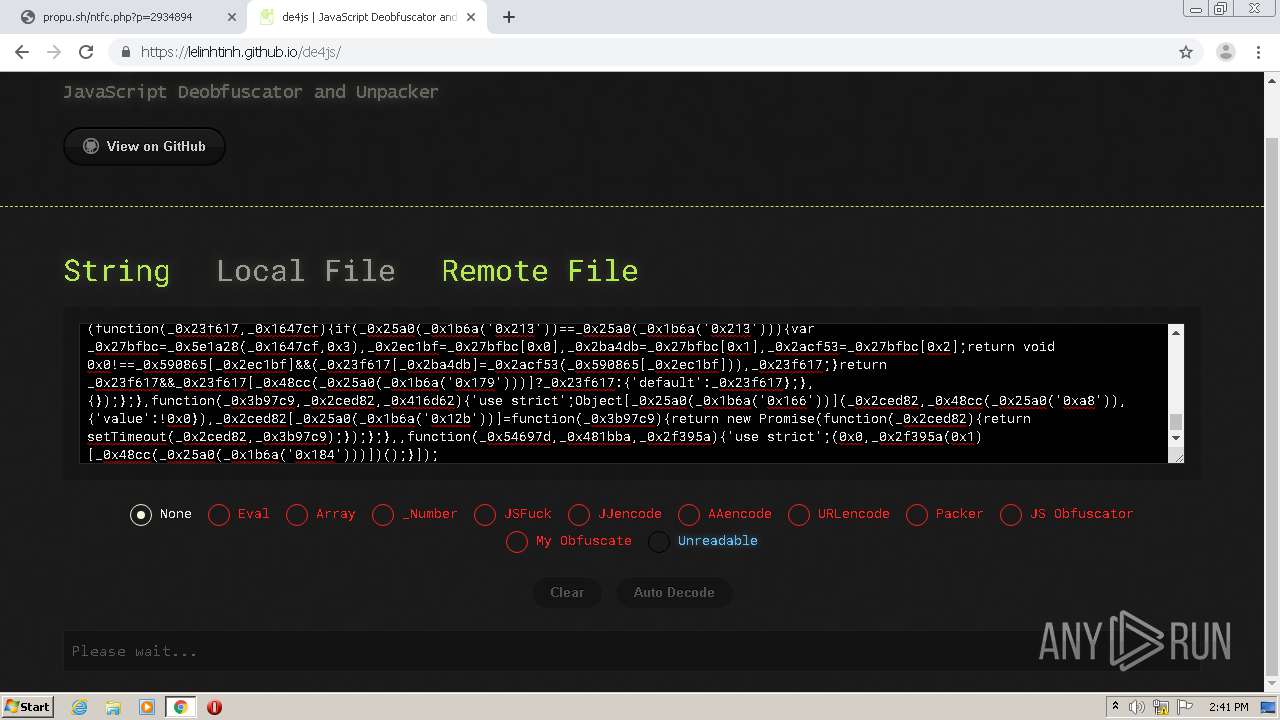Open Windows Explorer from the taskbar
Image resolution: width=1280 pixels, height=720 pixels.
pos(113,707)
